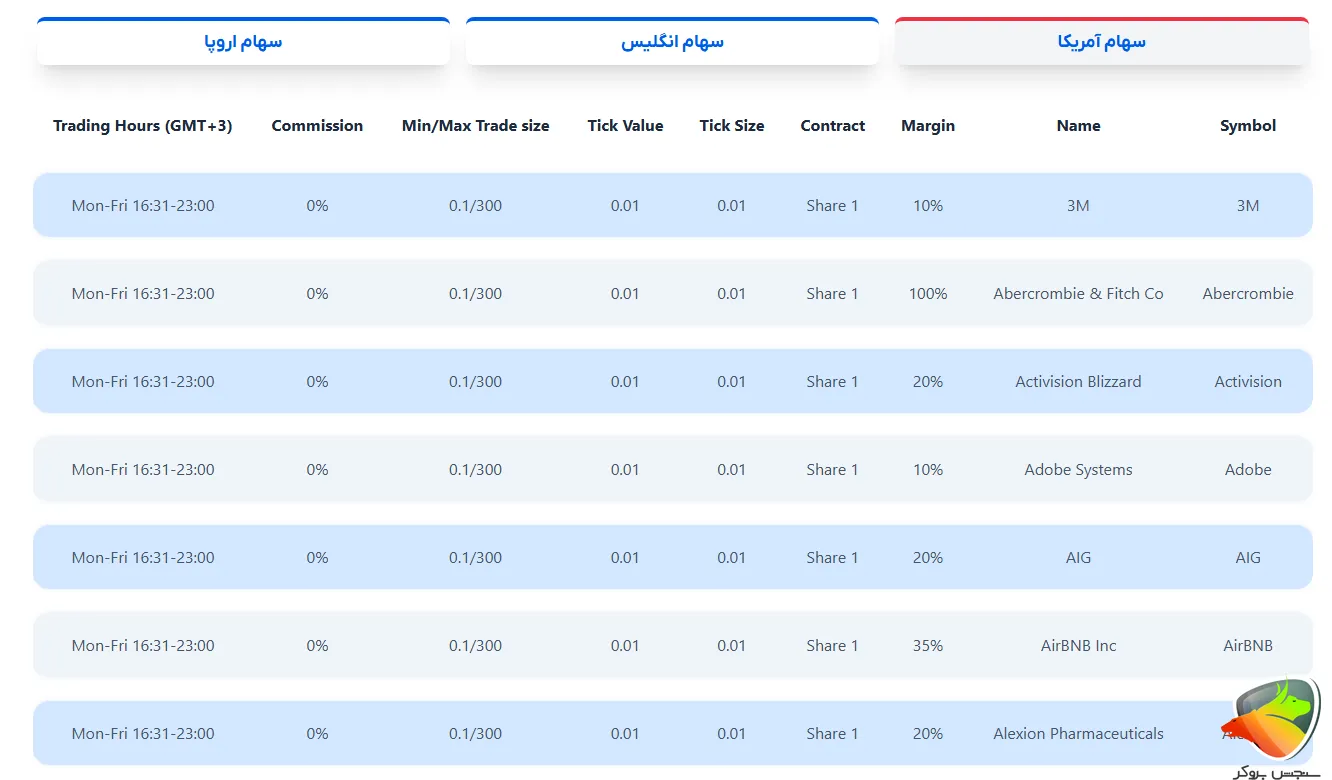Viewport: 1332px width, 780px height.
Task: Click the Commission column header
Action: tap(317, 125)
